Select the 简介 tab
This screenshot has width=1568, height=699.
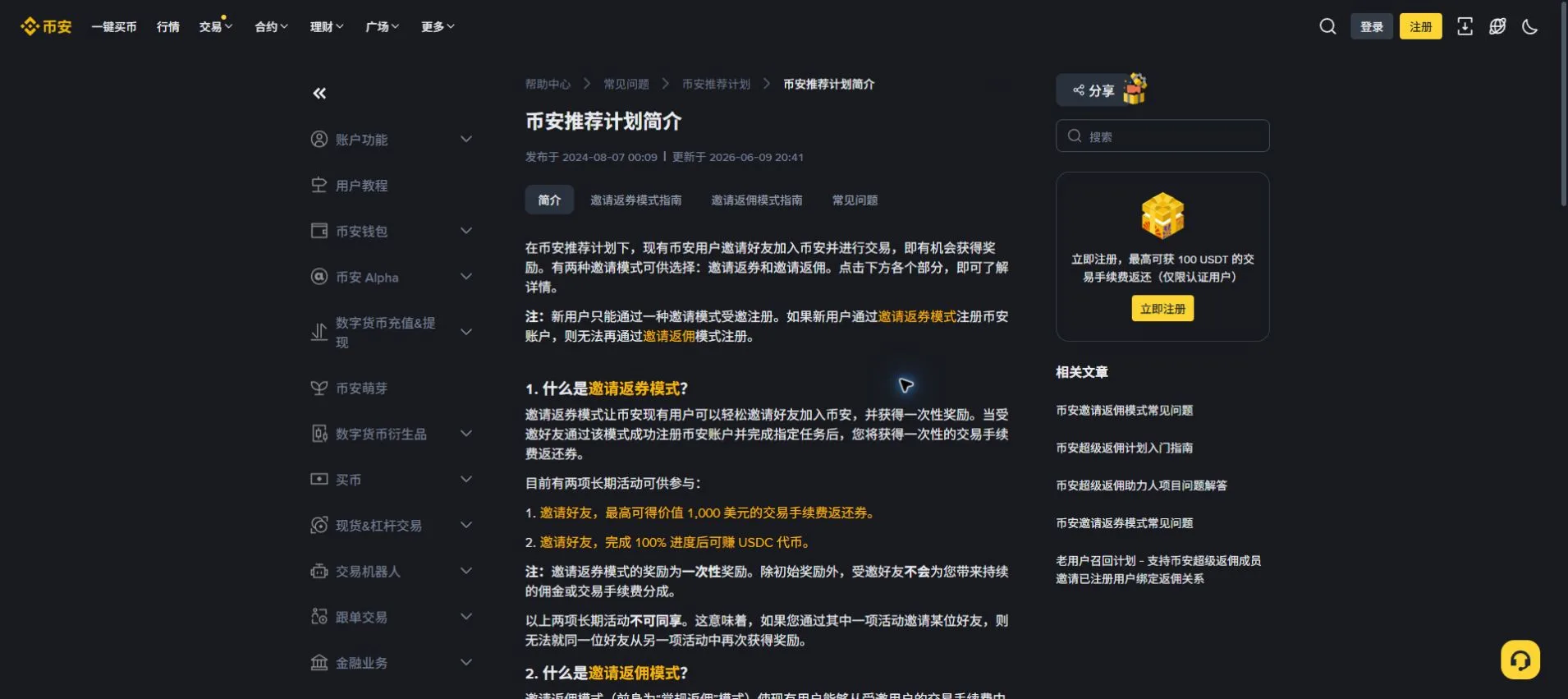(549, 200)
